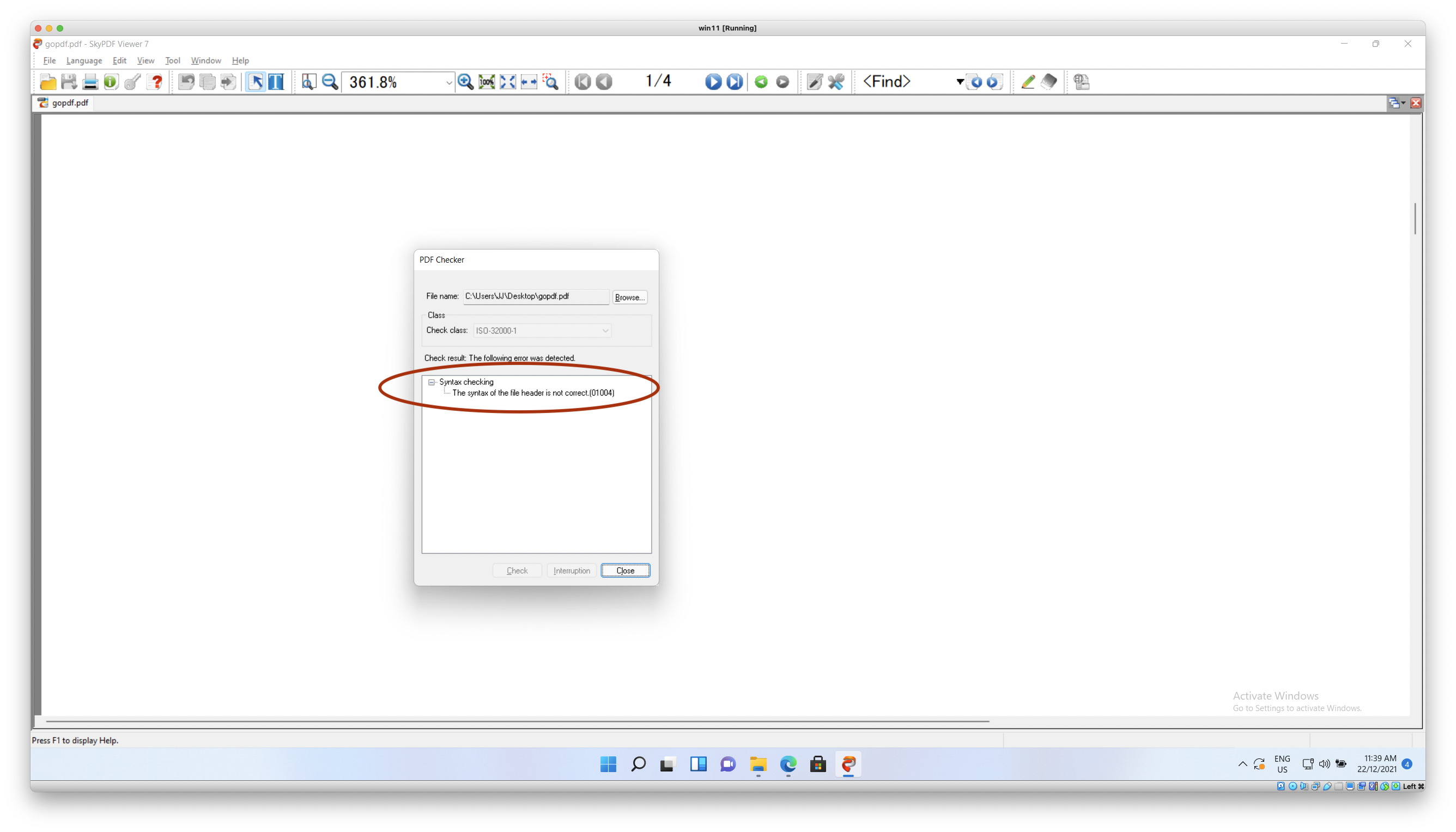The height and width of the screenshot is (832, 1456).
Task: Collapse the Syntax checking tree node
Action: coord(432,382)
